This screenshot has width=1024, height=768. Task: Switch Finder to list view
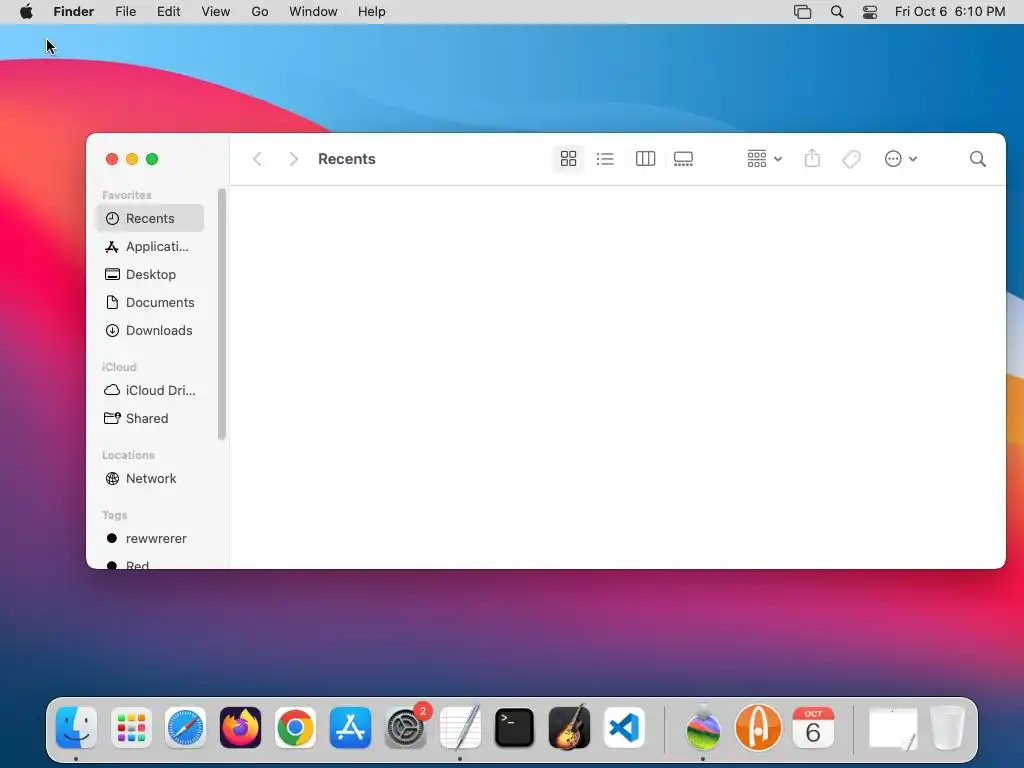605,159
